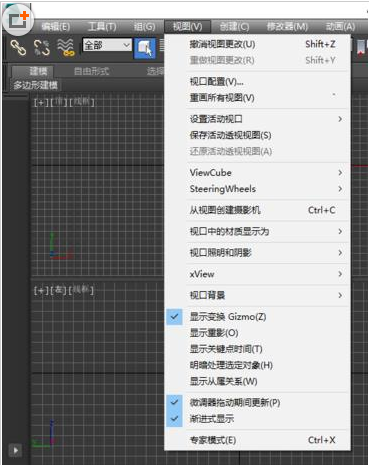Screen dimensions: 369x465
Task: Click the 3ds Max application logo button
Action: (x=18, y=20)
